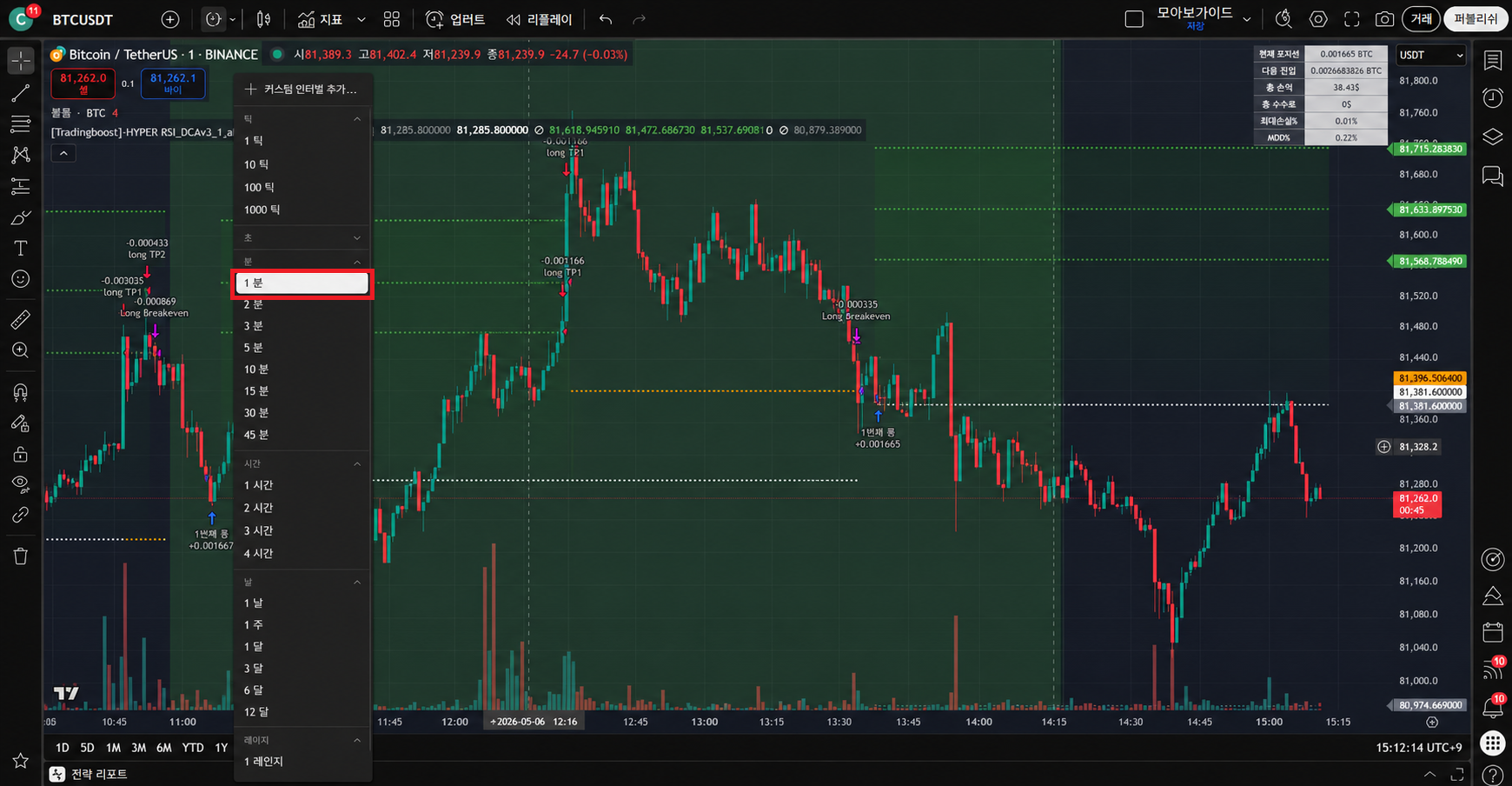Select the text annotation tool
1512x786 pixels.
tap(21, 249)
